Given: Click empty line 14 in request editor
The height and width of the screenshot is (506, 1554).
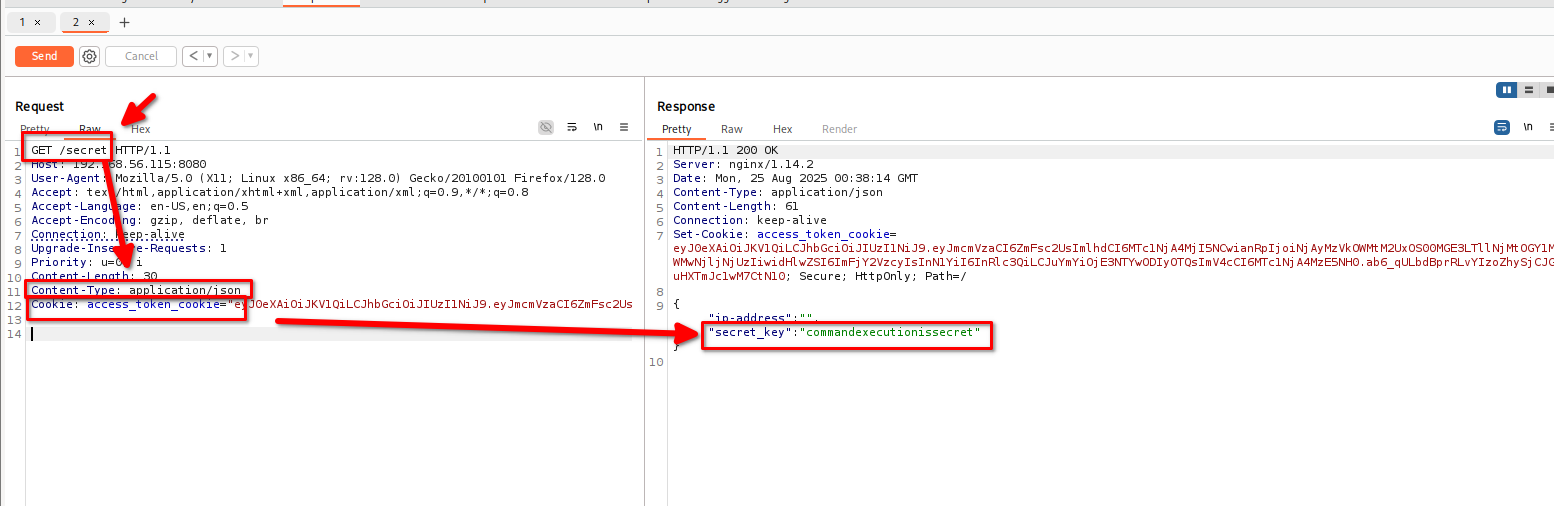Looking at the screenshot, I should [x=300, y=334].
